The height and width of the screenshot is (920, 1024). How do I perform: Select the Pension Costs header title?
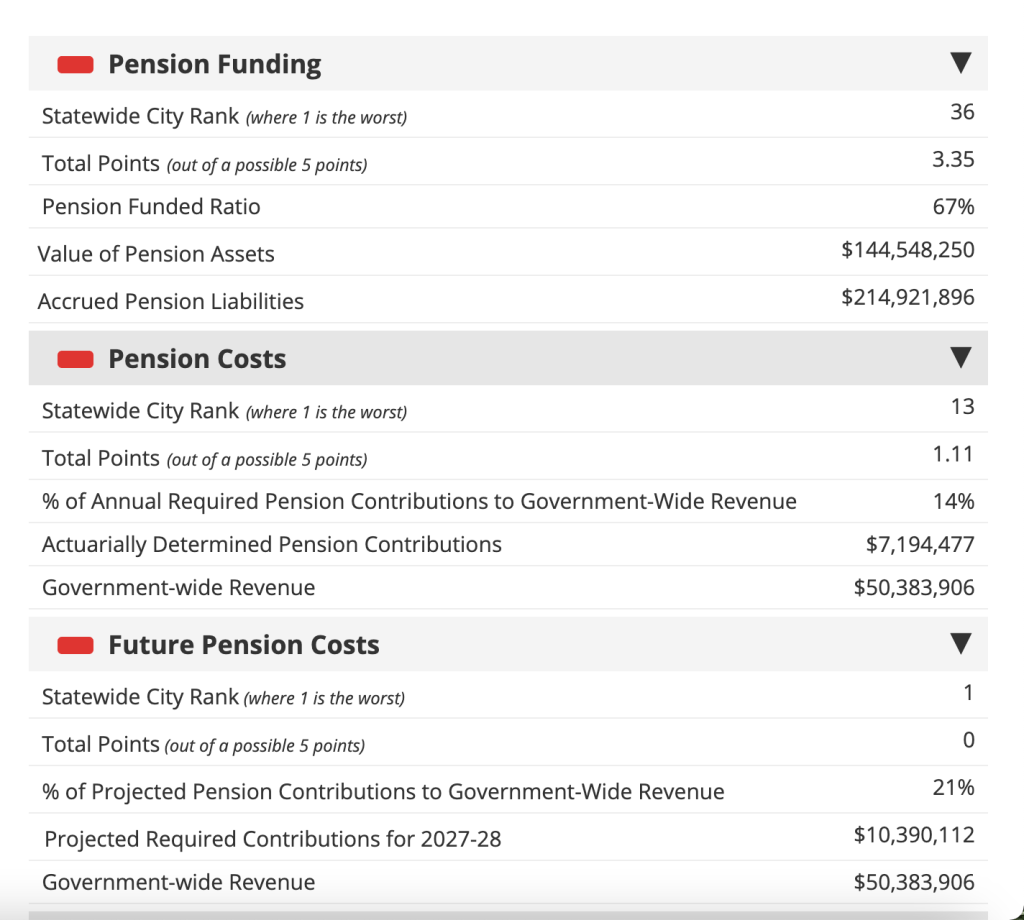pos(197,359)
